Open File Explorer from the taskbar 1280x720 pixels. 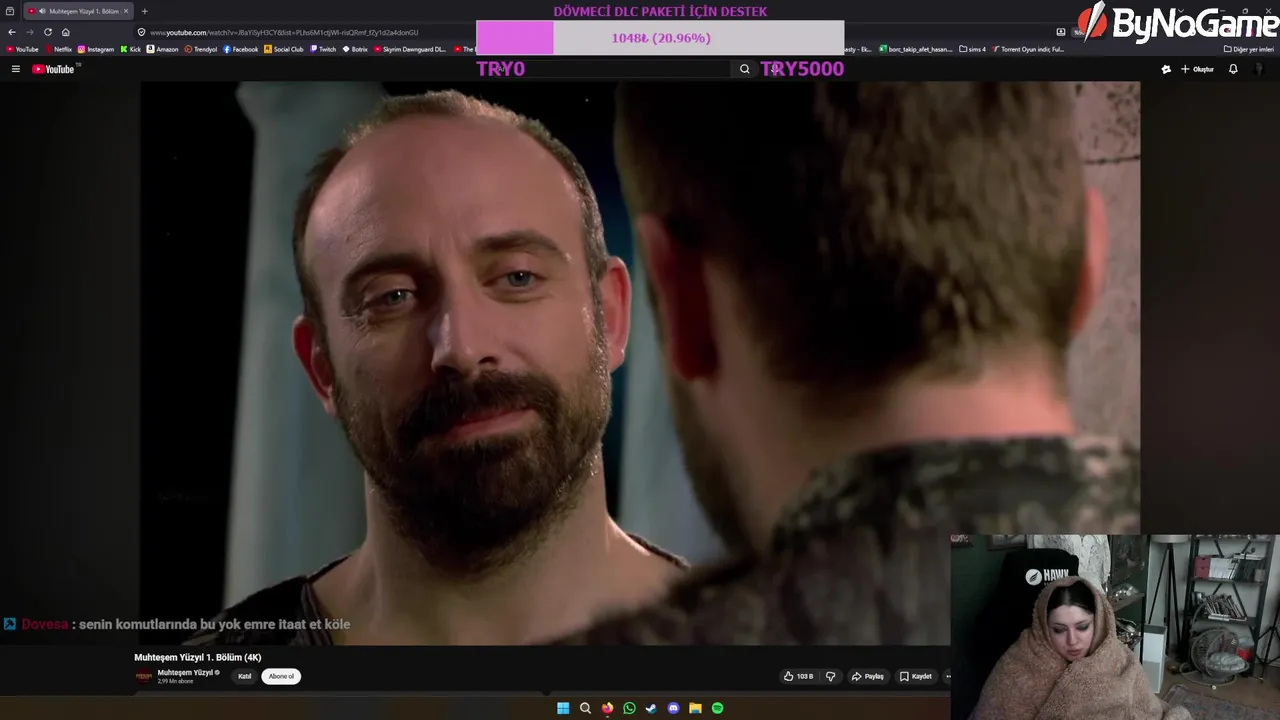[x=695, y=708]
